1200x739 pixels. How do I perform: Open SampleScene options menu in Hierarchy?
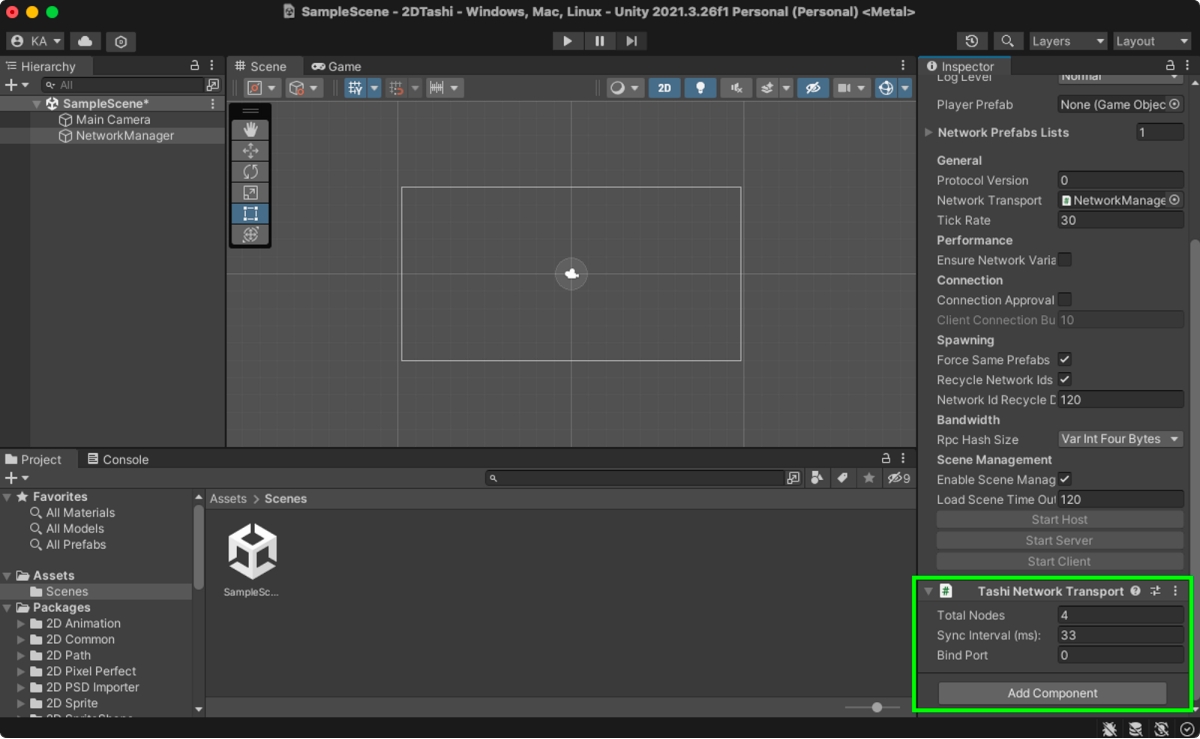[213, 104]
